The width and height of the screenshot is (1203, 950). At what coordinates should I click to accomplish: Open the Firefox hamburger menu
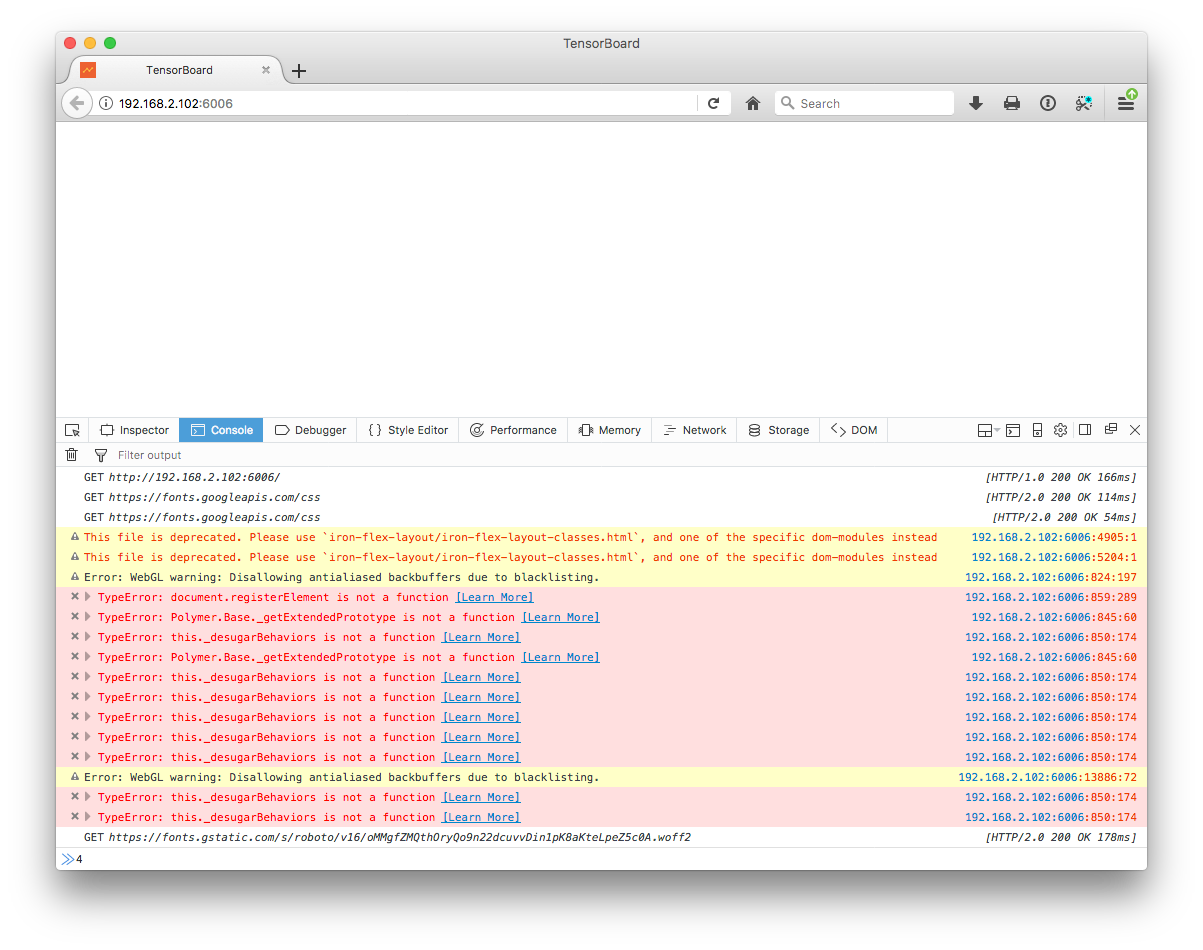coord(1126,102)
